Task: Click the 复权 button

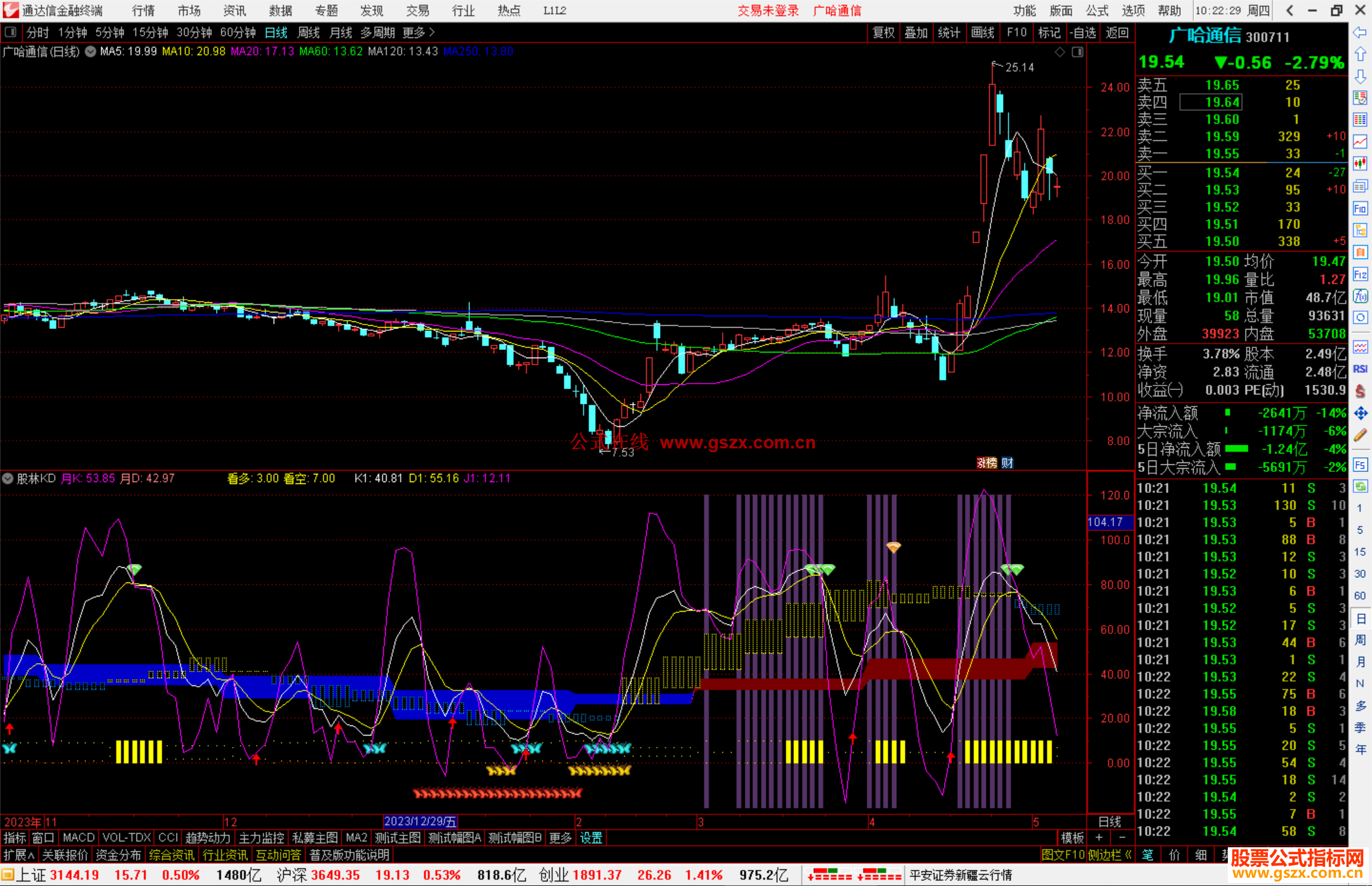Action: pos(883,32)
